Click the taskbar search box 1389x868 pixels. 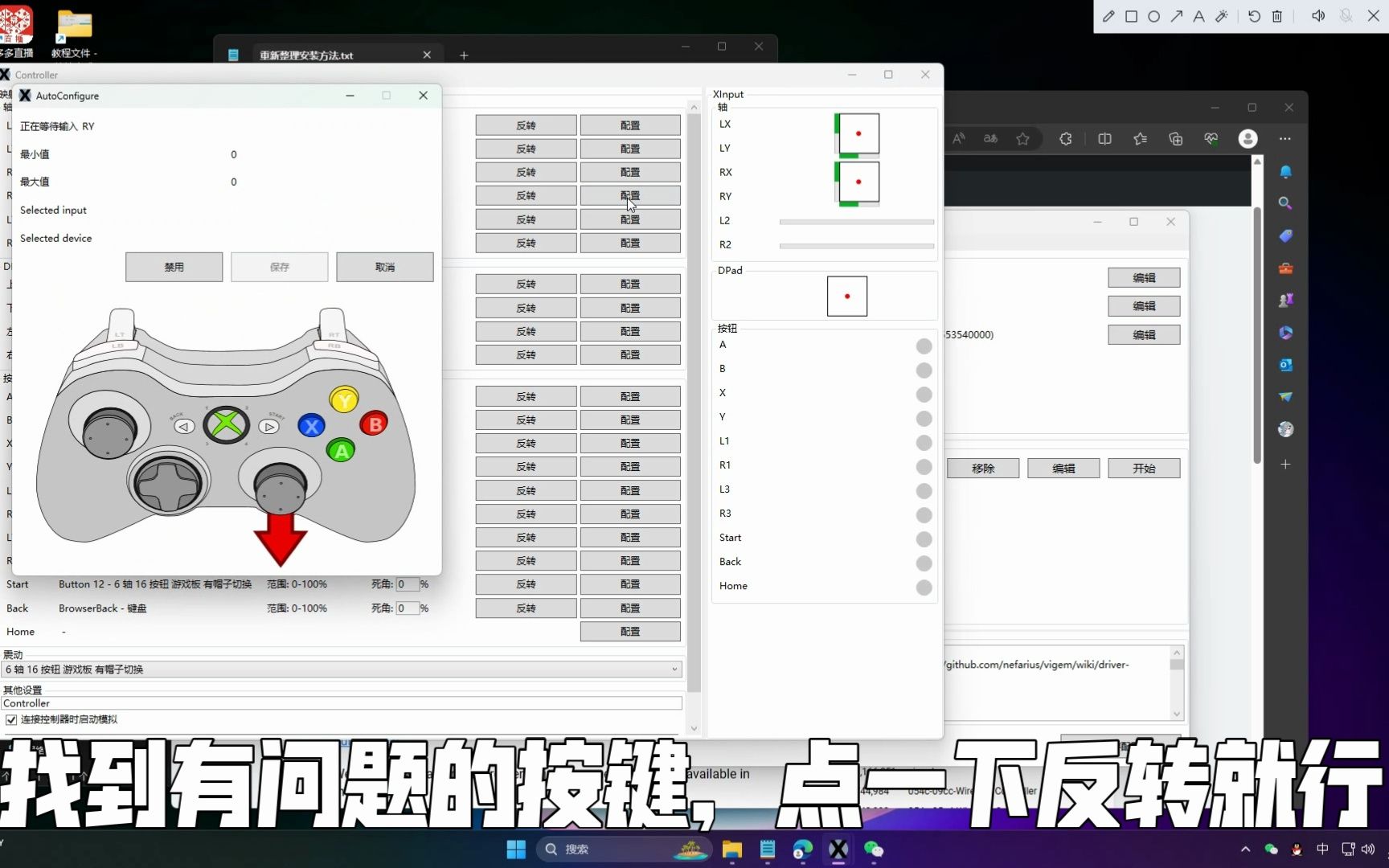pos(623,850)
